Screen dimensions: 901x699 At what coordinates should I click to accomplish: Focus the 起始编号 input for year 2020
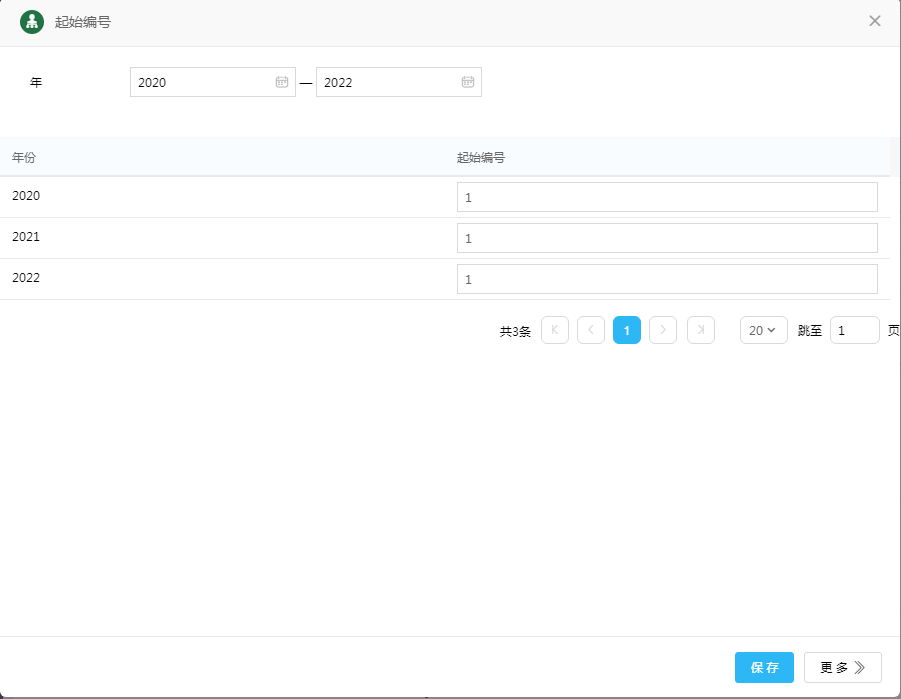pyautogui.click(x=666, y=197)
